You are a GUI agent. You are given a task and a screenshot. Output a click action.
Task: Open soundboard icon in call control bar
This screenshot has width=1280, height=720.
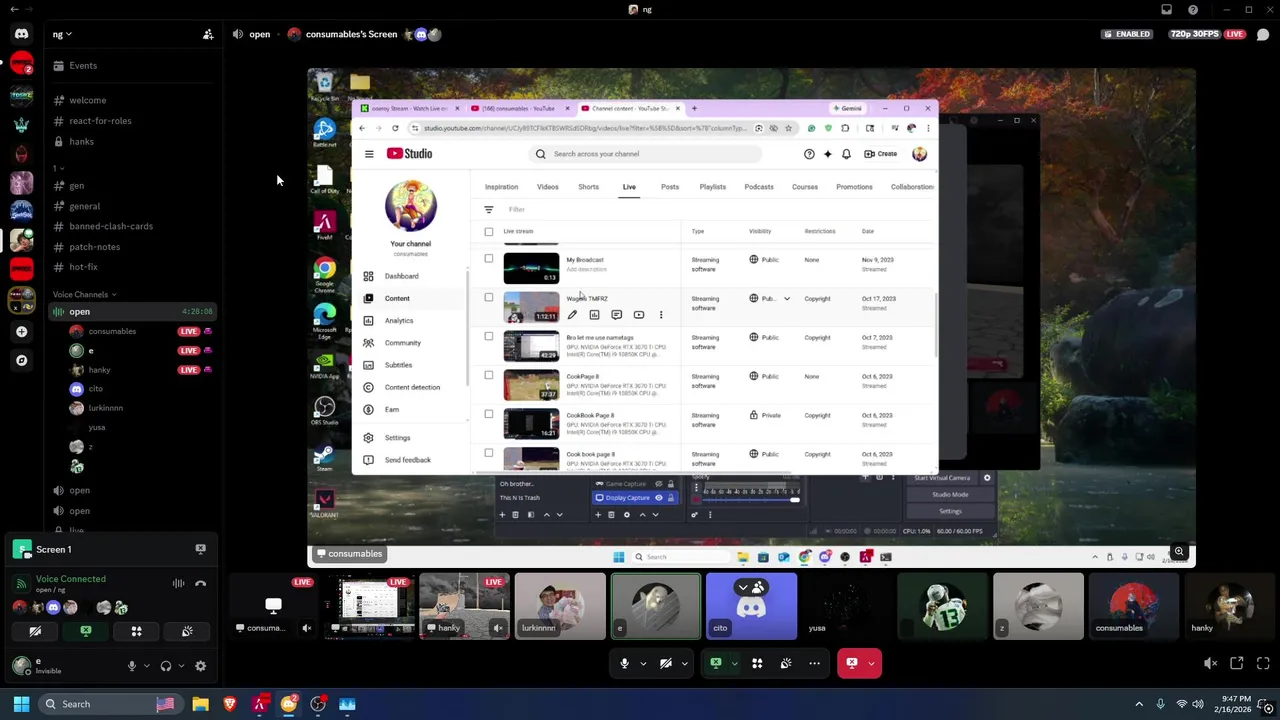pyautogui.click(x=786, y=663)
